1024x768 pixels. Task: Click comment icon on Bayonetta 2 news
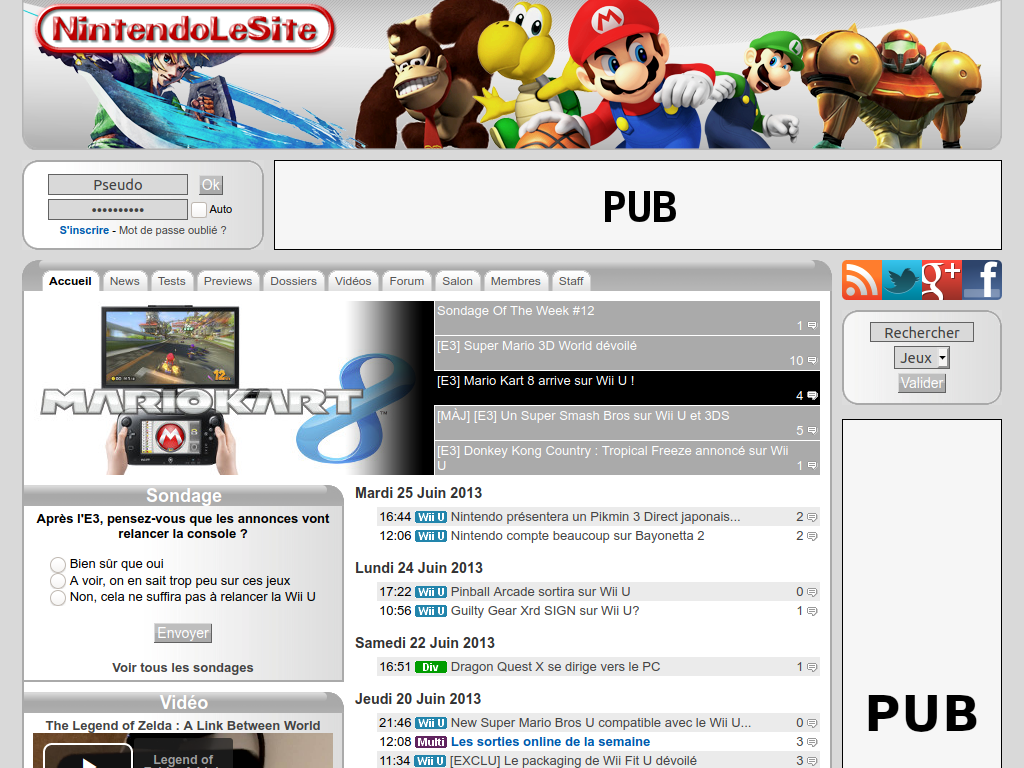tap(812, 536)
